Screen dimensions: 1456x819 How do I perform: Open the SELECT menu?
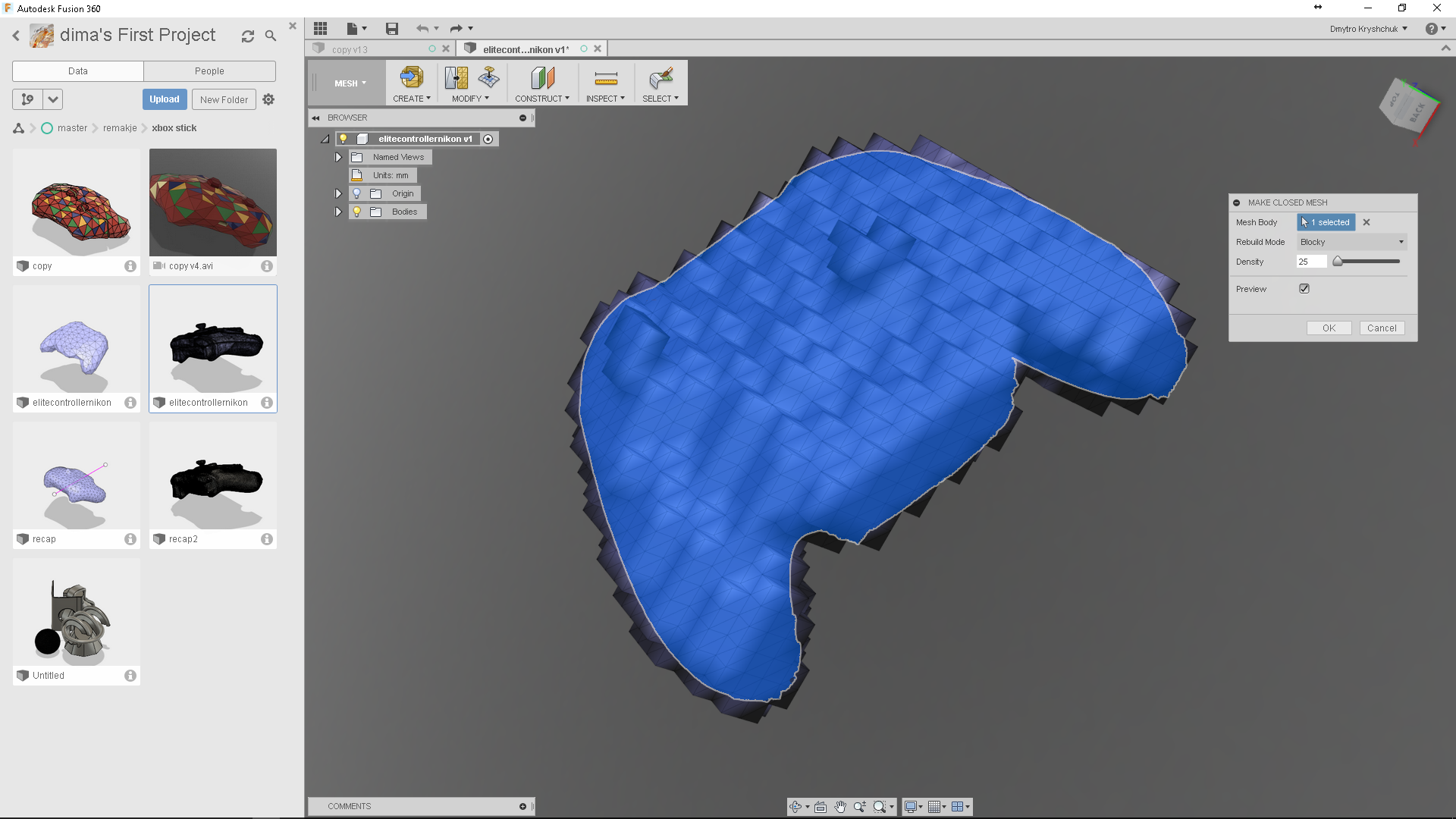click(661, 99)
